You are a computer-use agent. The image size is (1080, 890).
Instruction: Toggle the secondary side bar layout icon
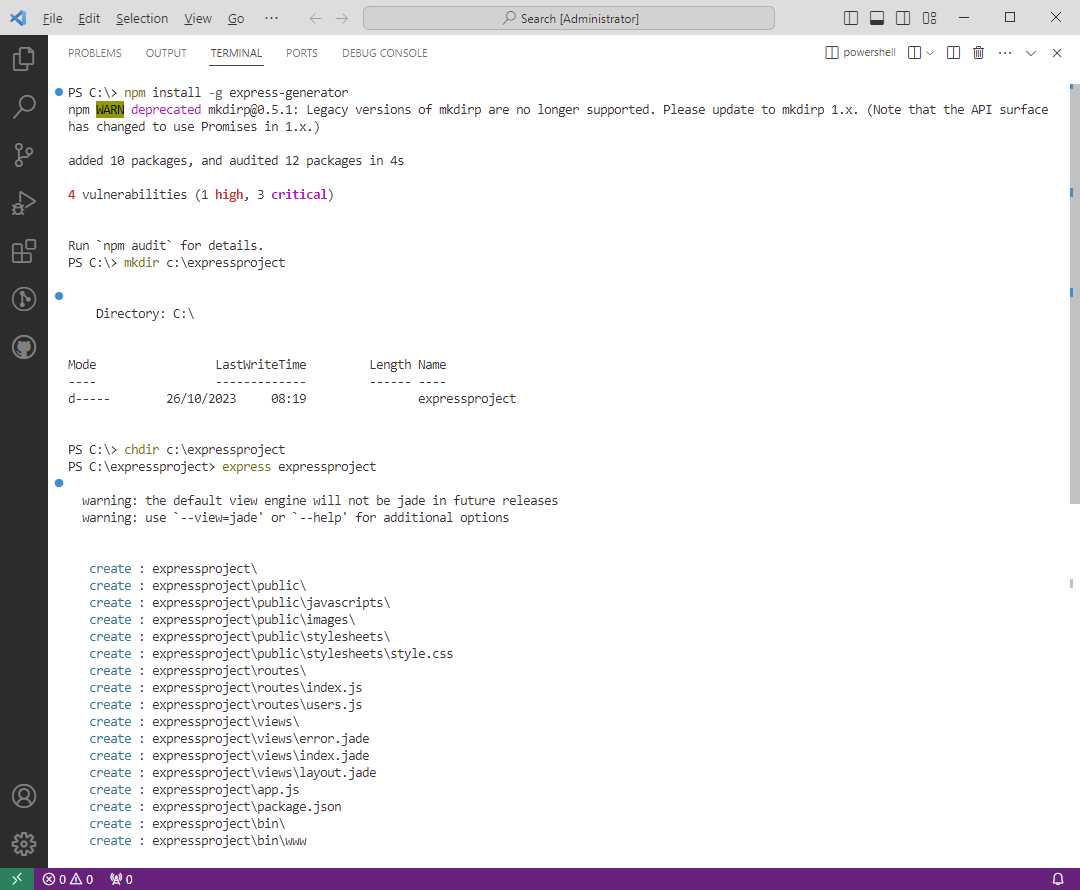(903, 18)
